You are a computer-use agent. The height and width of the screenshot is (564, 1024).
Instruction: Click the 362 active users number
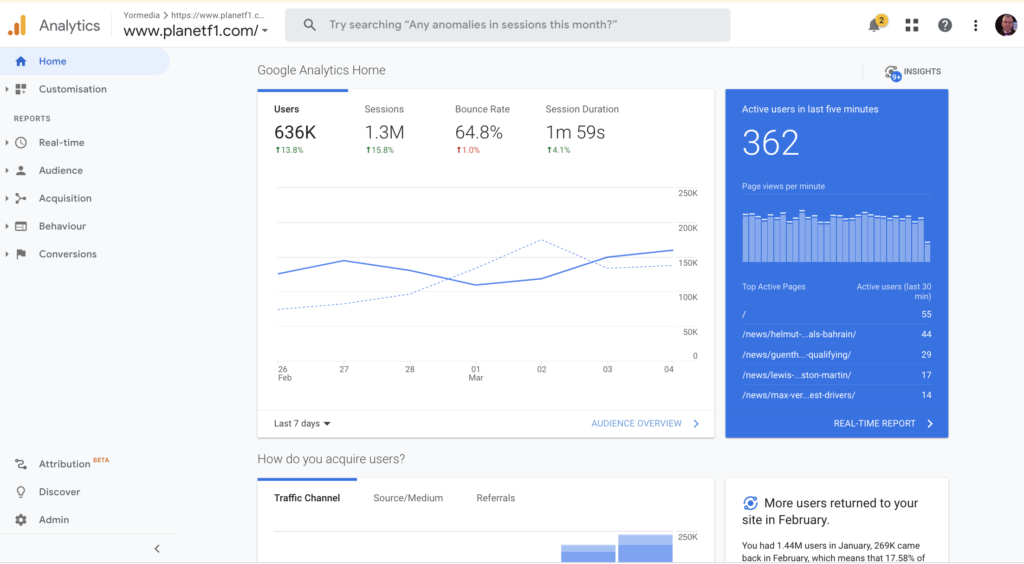(x=771, y=143)
